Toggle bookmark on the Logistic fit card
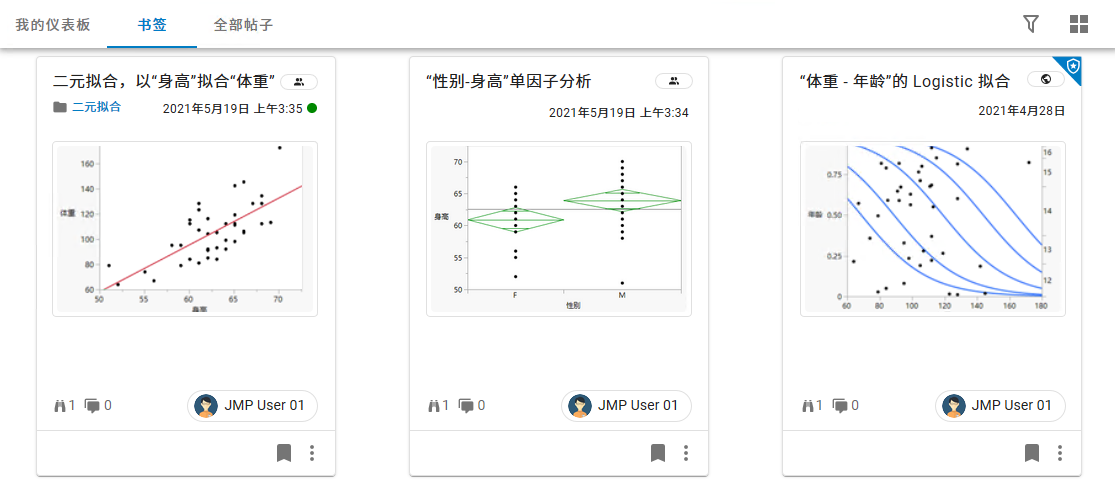Viewport: 1115px width, 492px height. click(x=1032, y=453)
